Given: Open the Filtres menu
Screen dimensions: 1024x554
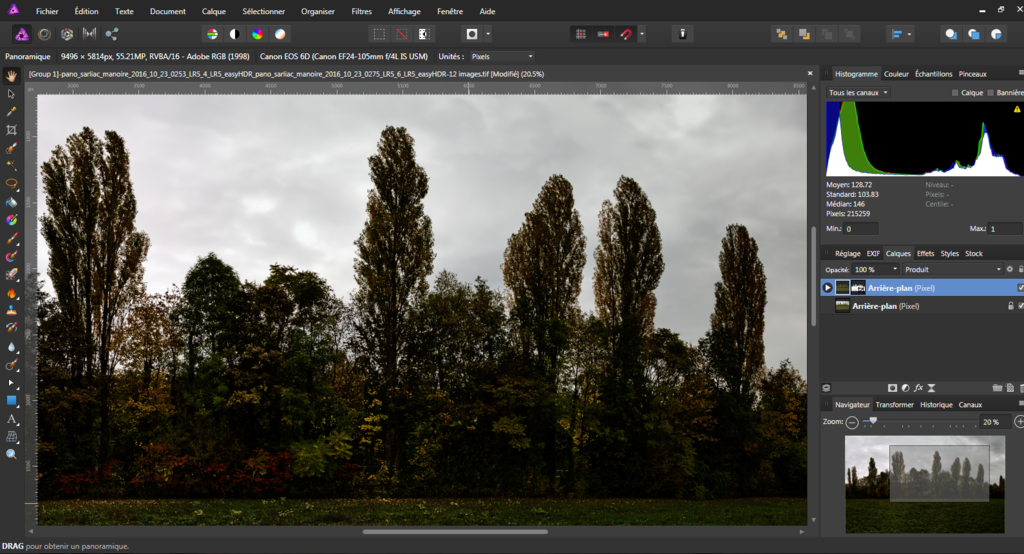Looking at the screenshot, I should (x=361, y=11).
